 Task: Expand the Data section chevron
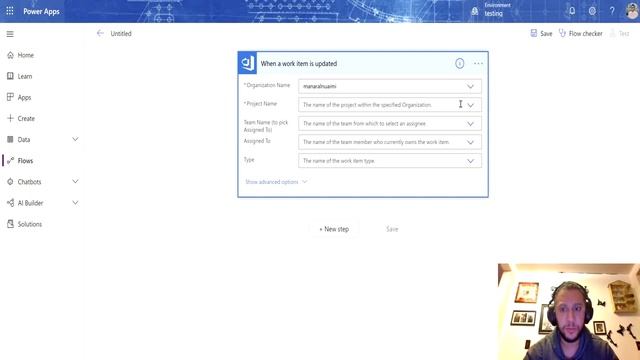pos(76,139)
